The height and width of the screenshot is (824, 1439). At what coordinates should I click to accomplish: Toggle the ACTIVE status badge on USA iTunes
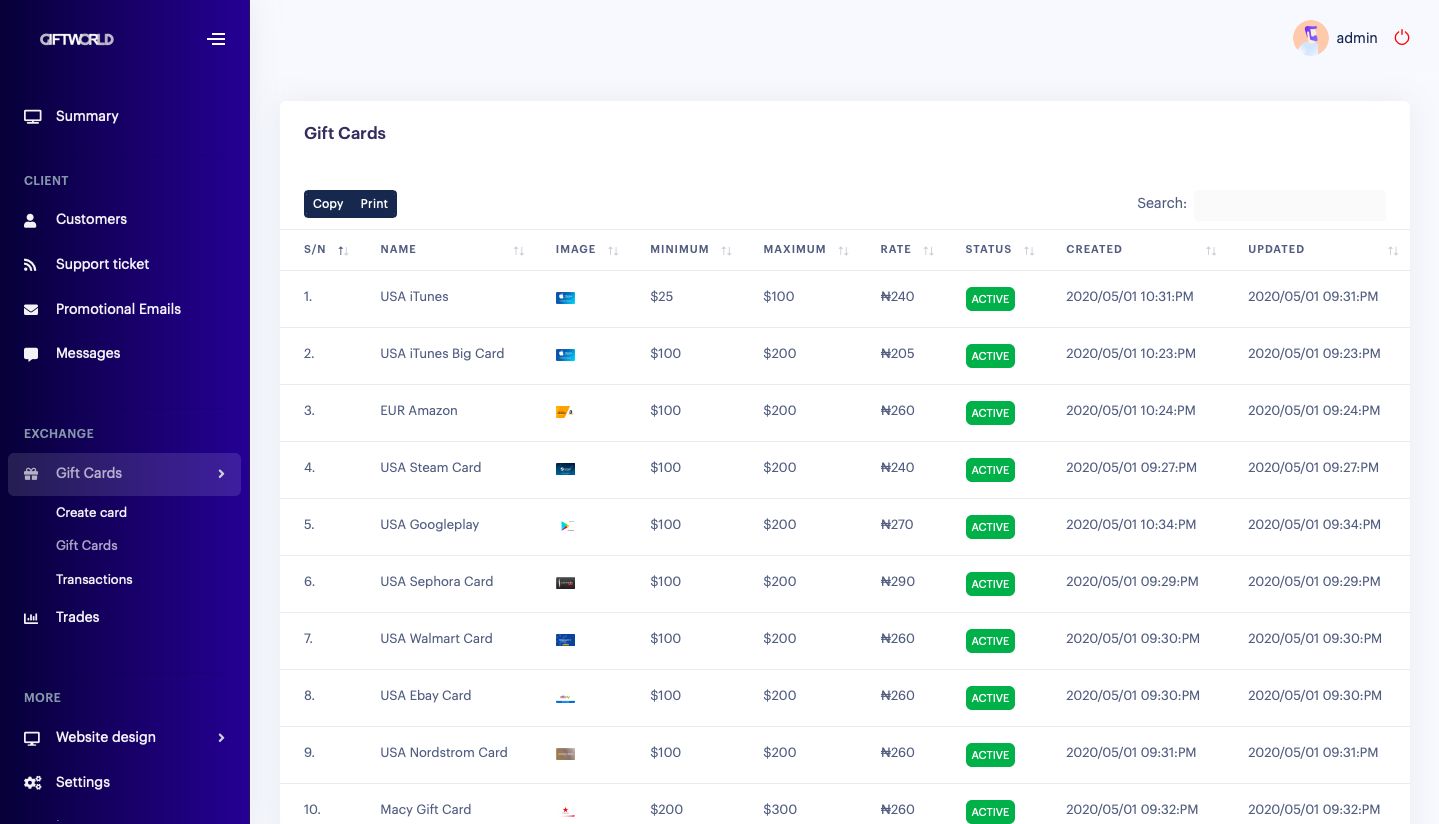click(x=990, y=299)
